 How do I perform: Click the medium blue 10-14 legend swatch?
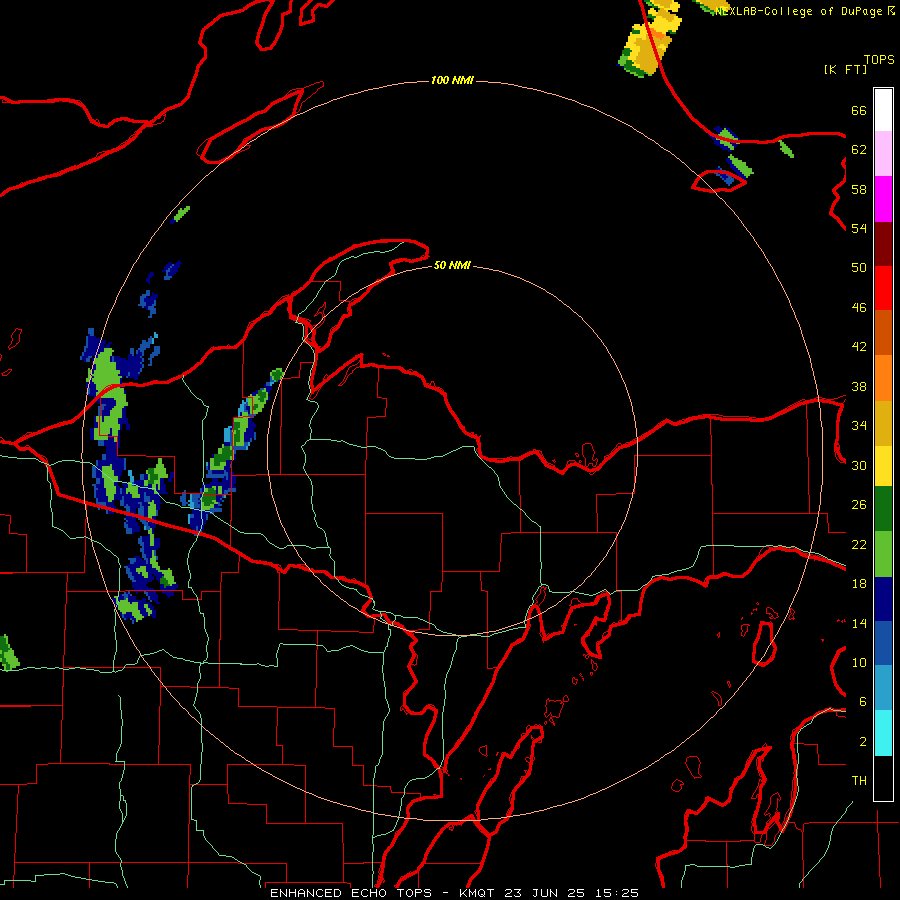[x=883, y=643]
